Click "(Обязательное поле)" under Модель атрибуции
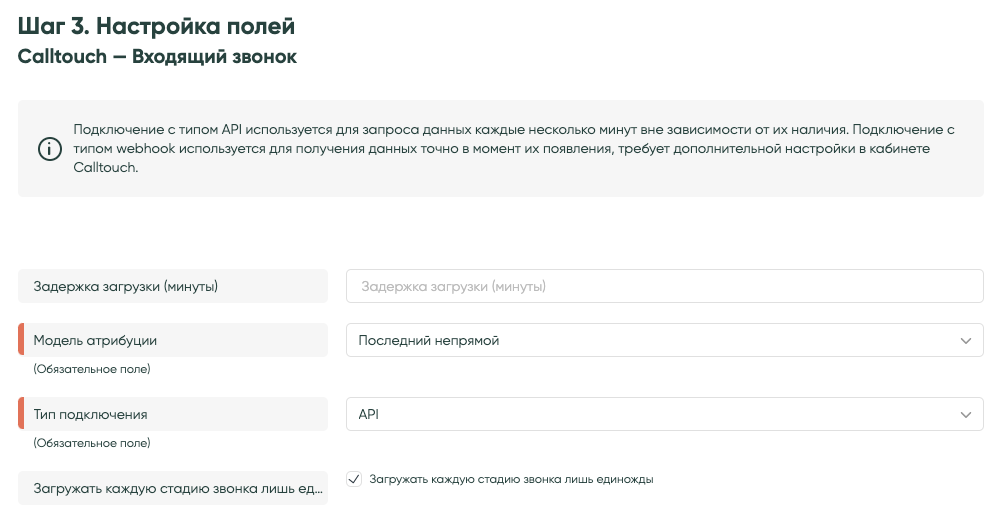 [x=92, y=369]
